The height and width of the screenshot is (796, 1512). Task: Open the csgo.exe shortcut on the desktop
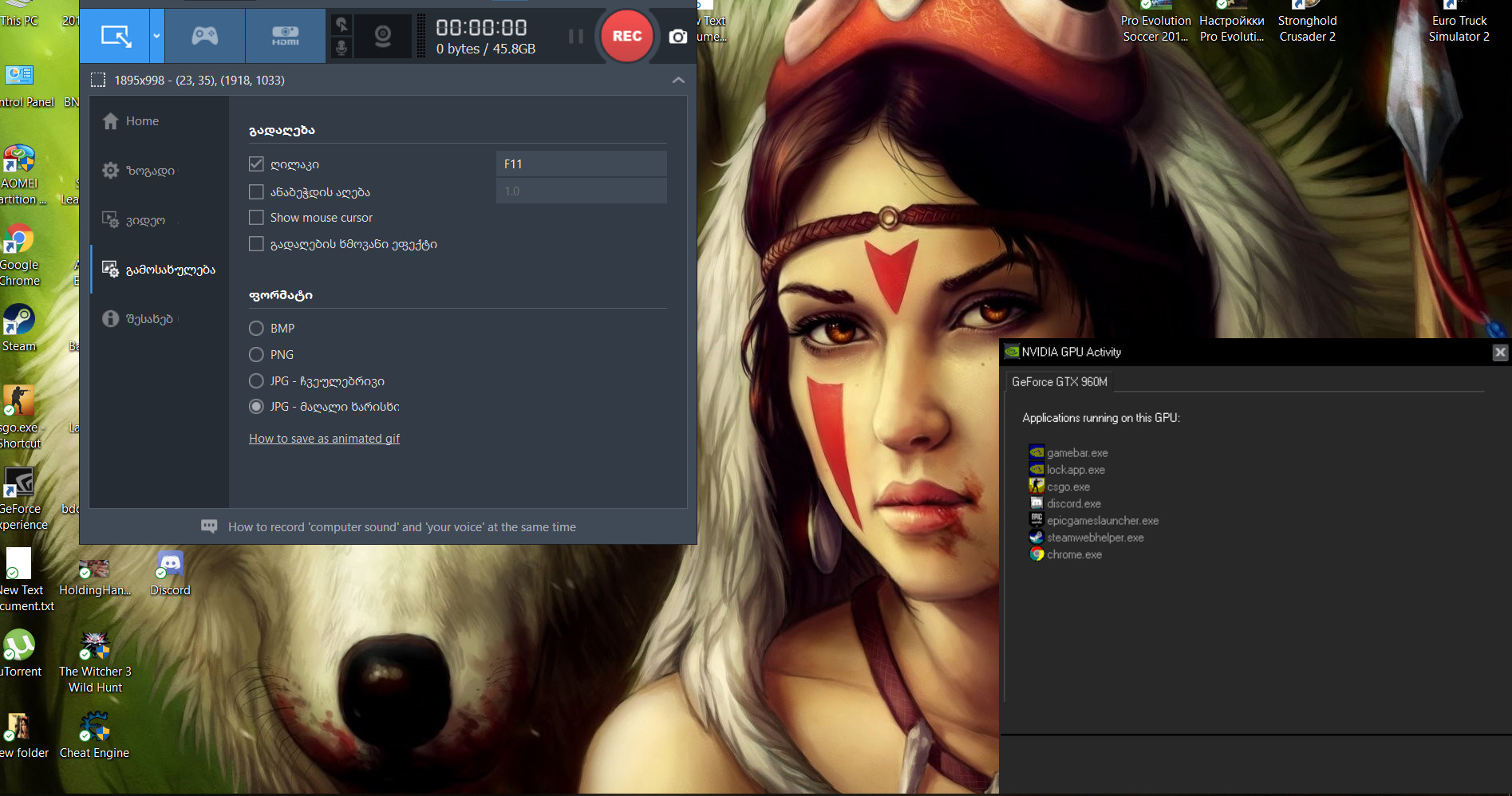point(21,418)
